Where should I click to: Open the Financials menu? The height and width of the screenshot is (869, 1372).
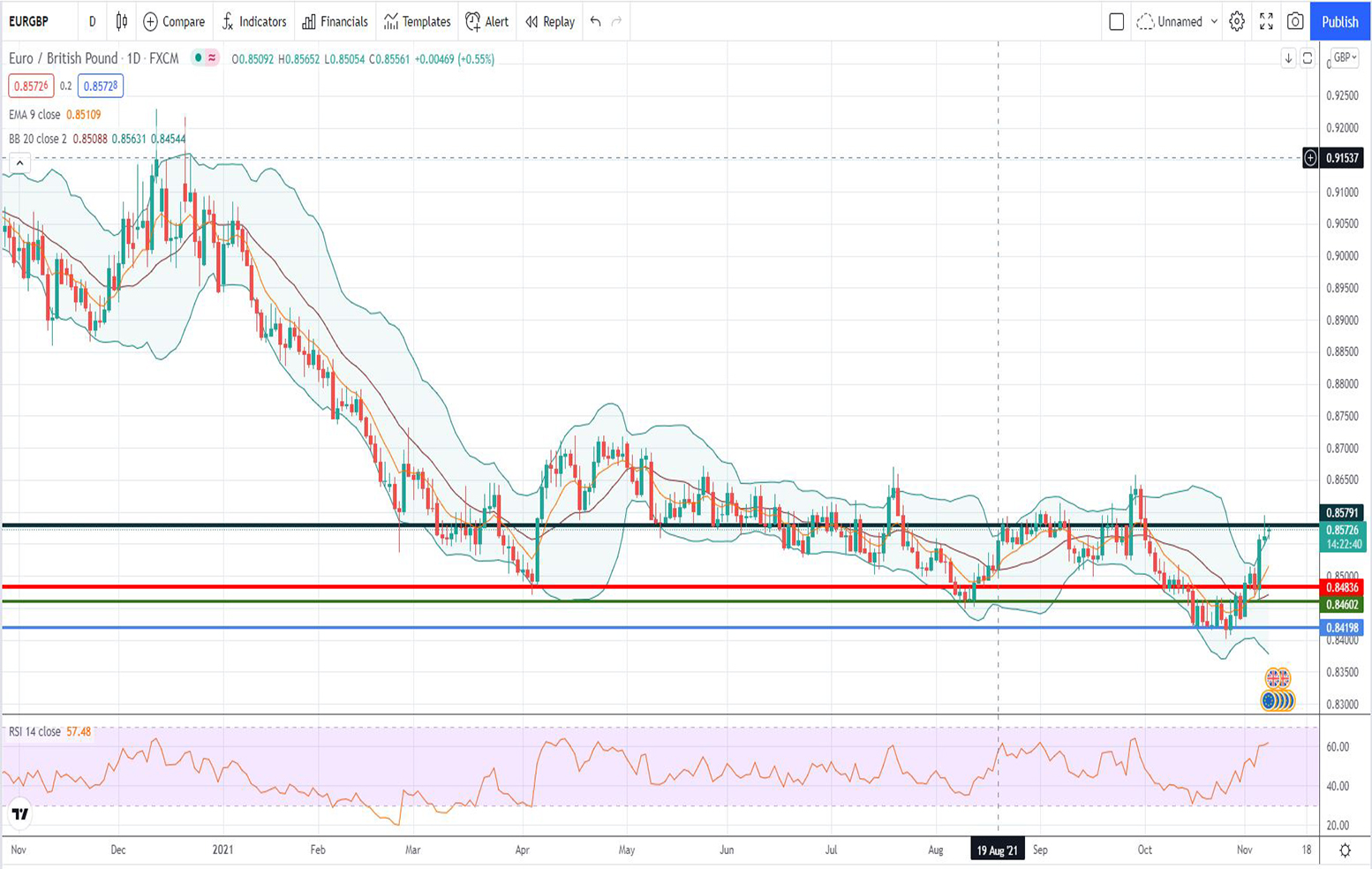click(x=335, y=21)
